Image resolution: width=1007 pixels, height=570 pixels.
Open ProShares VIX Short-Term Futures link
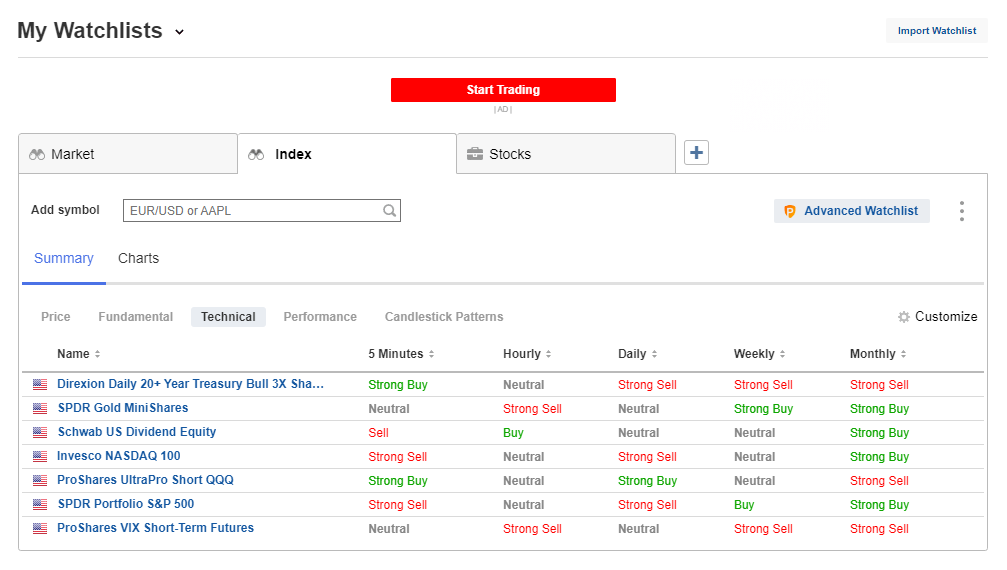coord(155,528)
